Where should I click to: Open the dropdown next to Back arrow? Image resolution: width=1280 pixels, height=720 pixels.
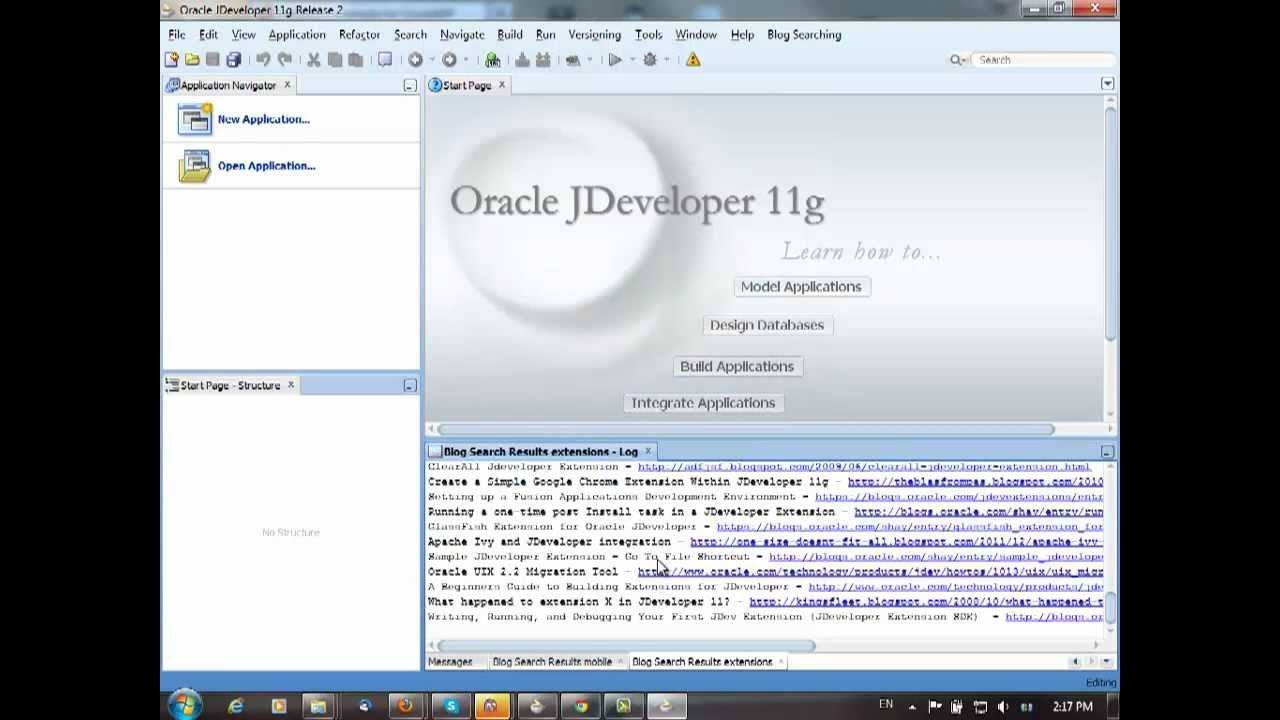click(x=431, y=60)
